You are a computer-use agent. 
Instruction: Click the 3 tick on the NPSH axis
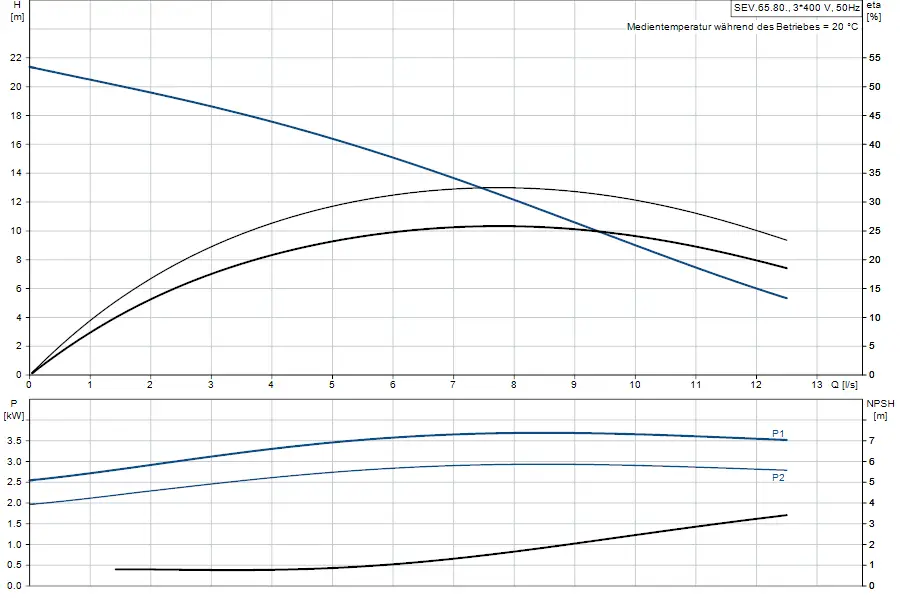[872, 524]
